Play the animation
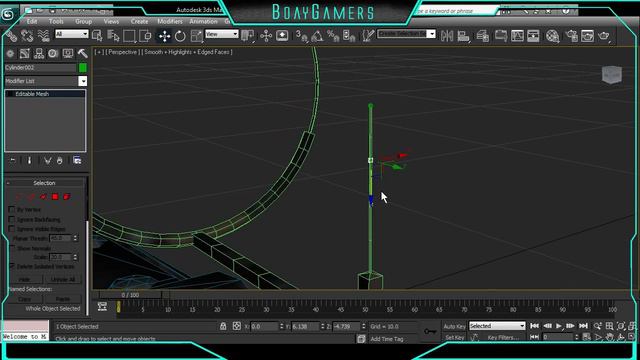 (x=558, y=326)
